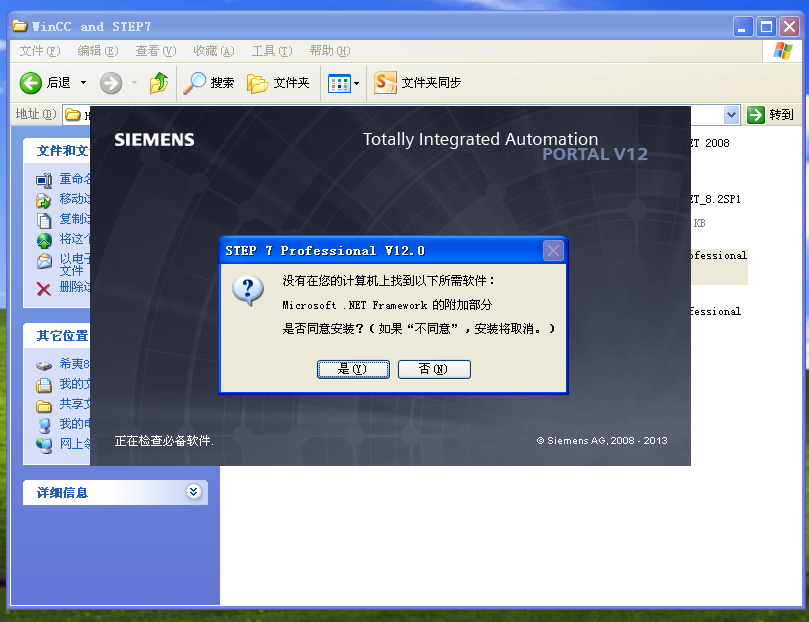Close the STEP 7 Professional dialog

(553, 251)
